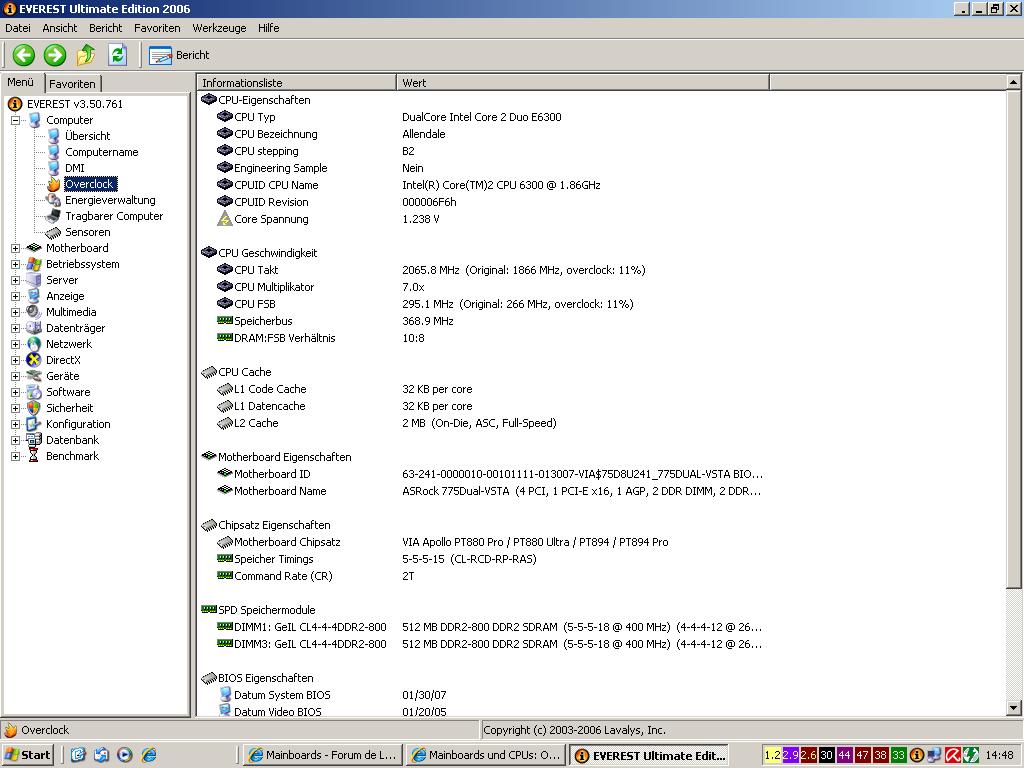Expand the Server tree node
The image size is (1024, 768).
[x=15, y=280]
